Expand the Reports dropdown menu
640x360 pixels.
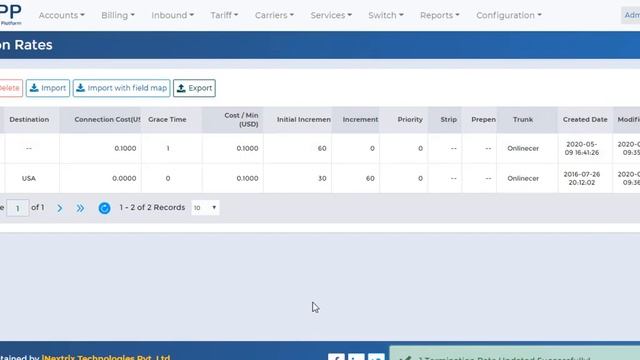440,15
